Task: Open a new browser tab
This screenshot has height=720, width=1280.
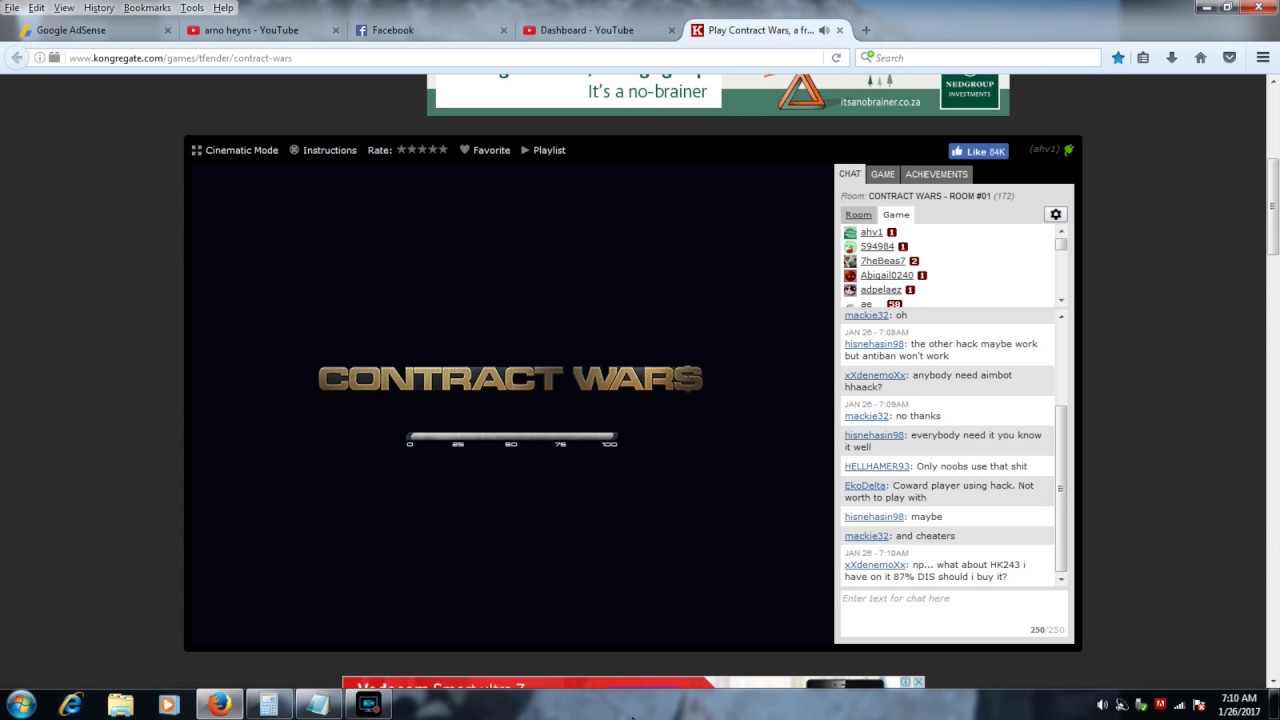Action: click(866, 30)
